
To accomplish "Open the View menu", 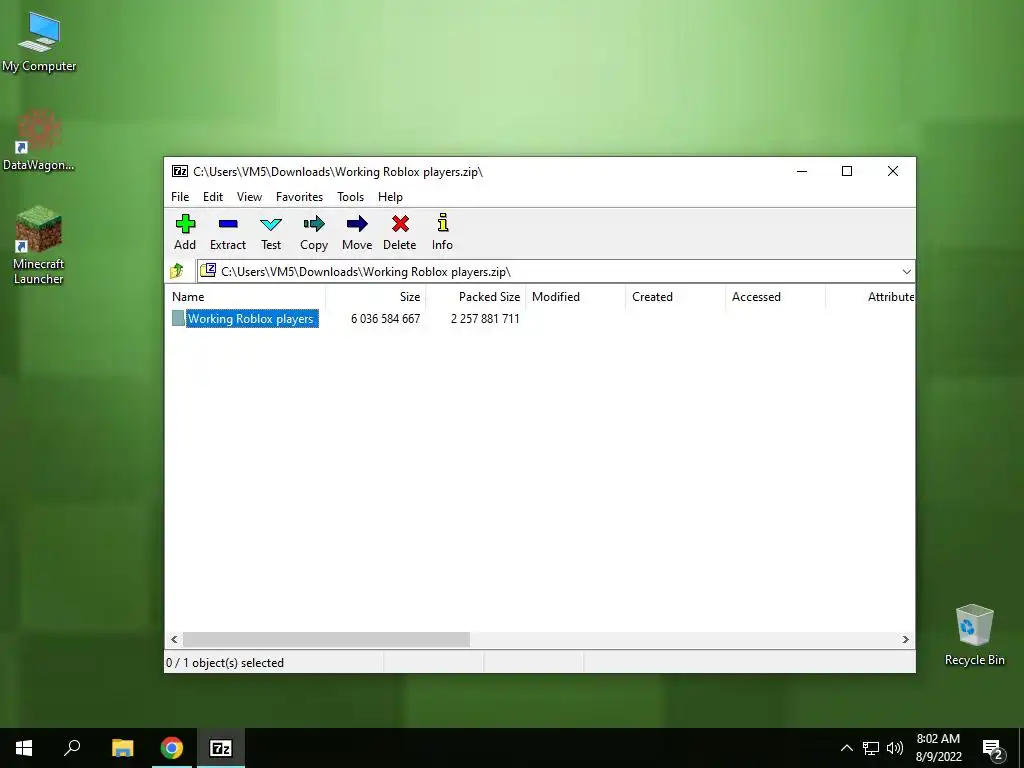I will click(249, 197).
